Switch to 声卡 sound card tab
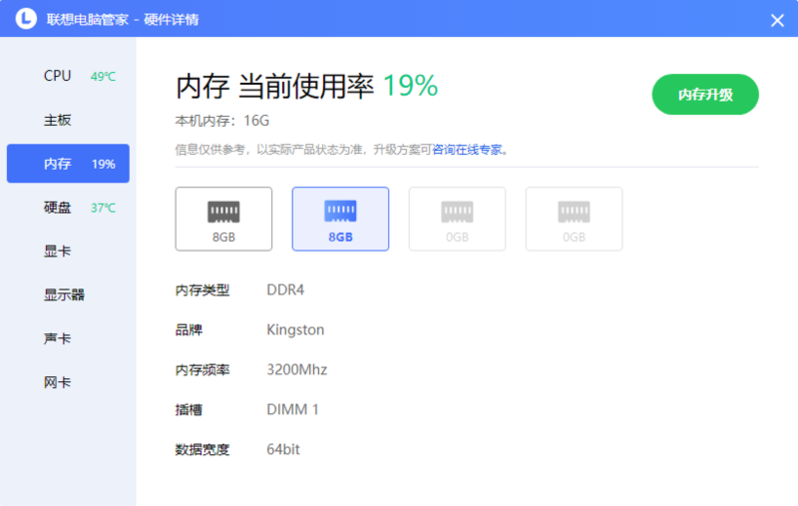Screen dimensions: 798x506 (58, 339)
